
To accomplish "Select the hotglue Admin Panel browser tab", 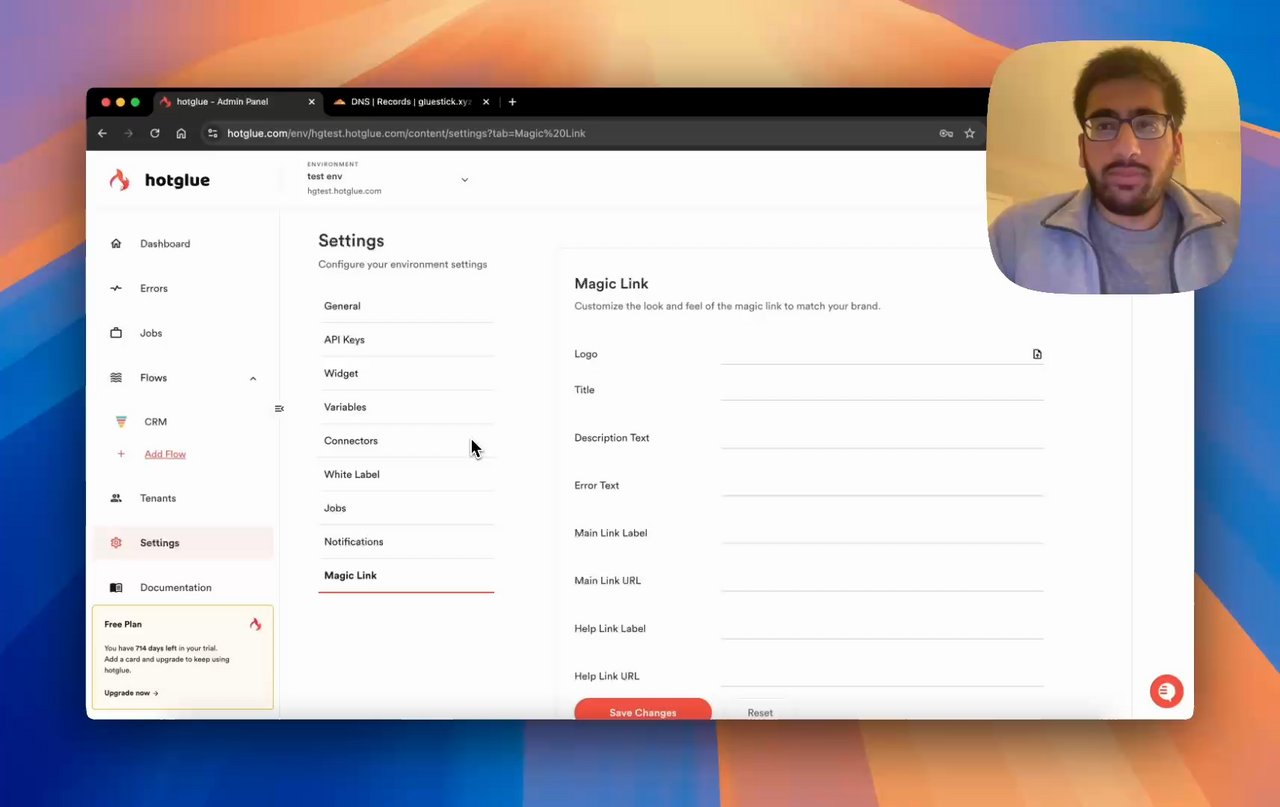I will [x=237, y=102].
